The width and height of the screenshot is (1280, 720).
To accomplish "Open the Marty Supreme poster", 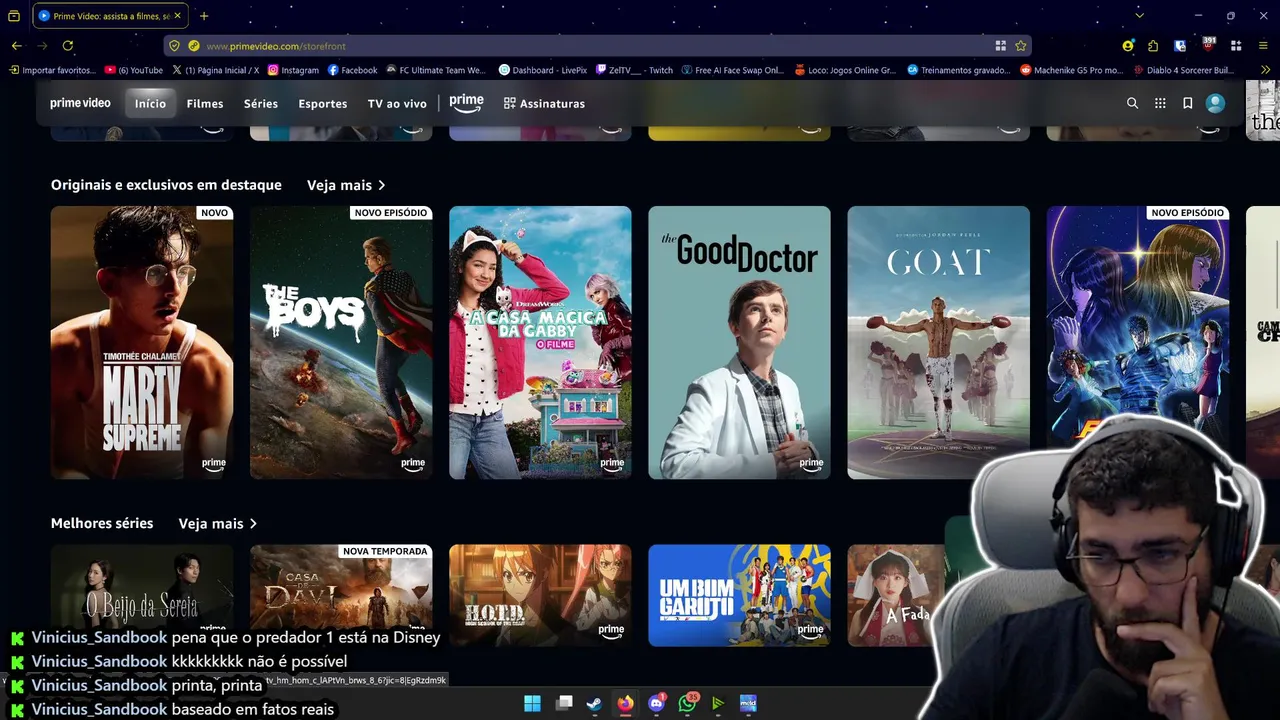I will click(142, 342).
